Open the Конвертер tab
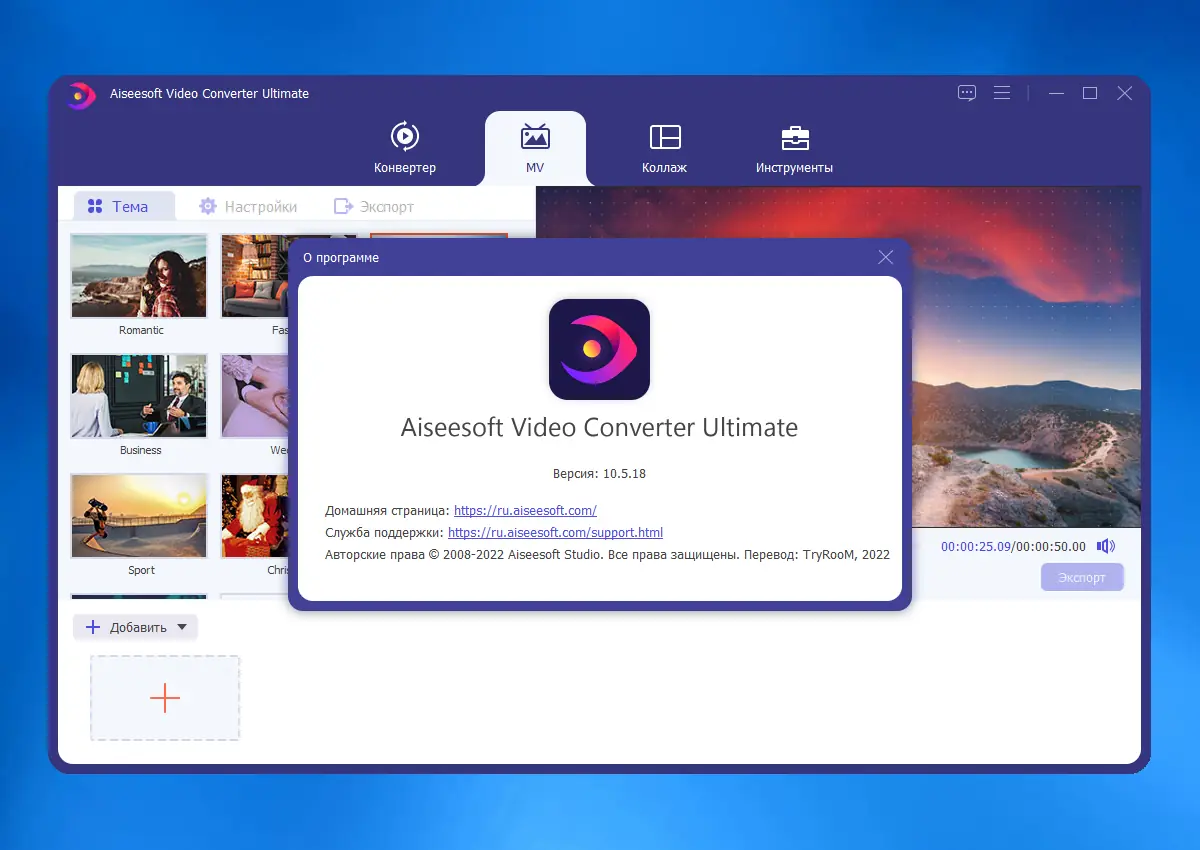This screenshot has width=1200, height=850. [405, 148]
